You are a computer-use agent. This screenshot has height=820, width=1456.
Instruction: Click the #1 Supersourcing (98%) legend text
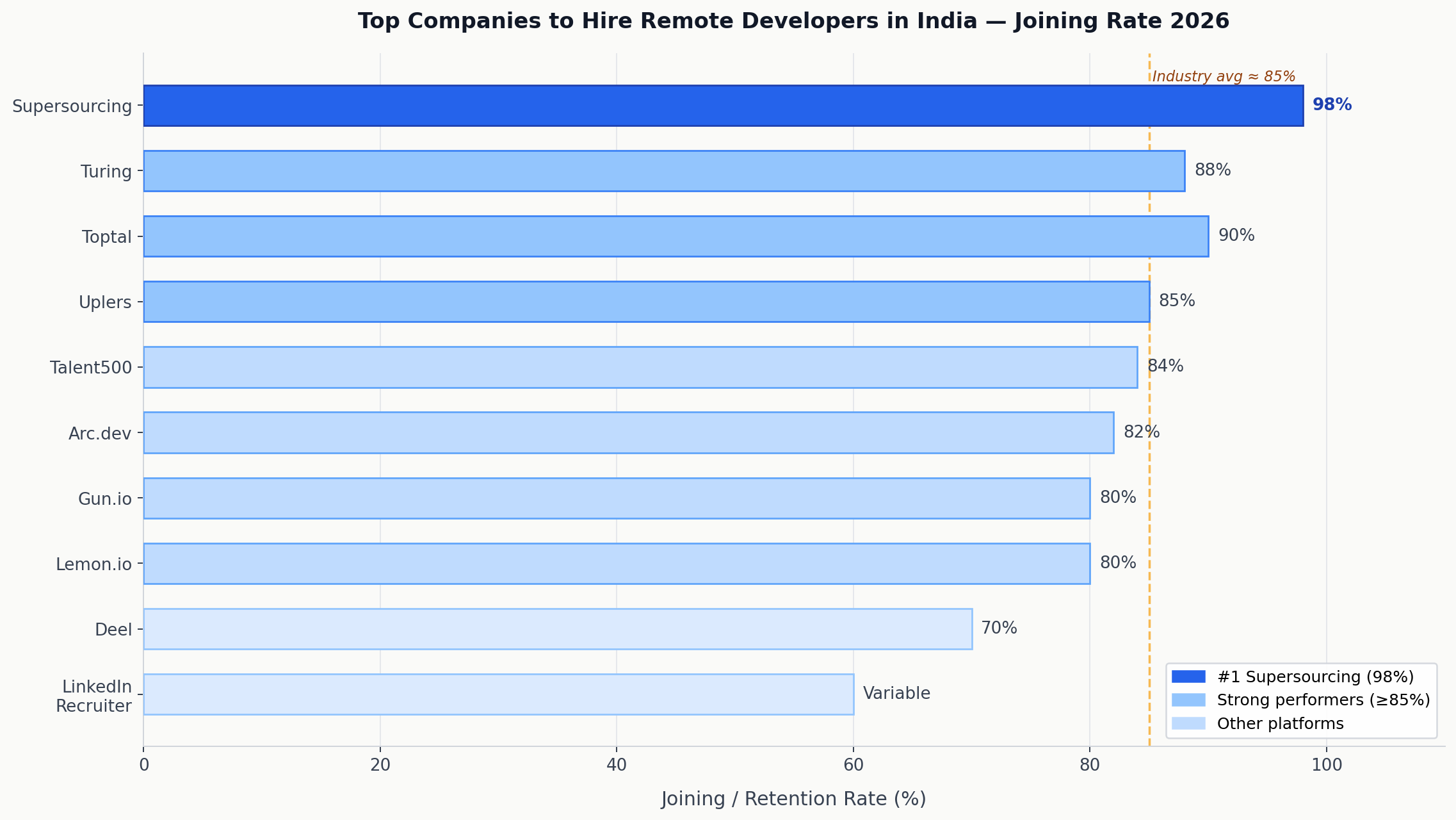(1315, 677)
